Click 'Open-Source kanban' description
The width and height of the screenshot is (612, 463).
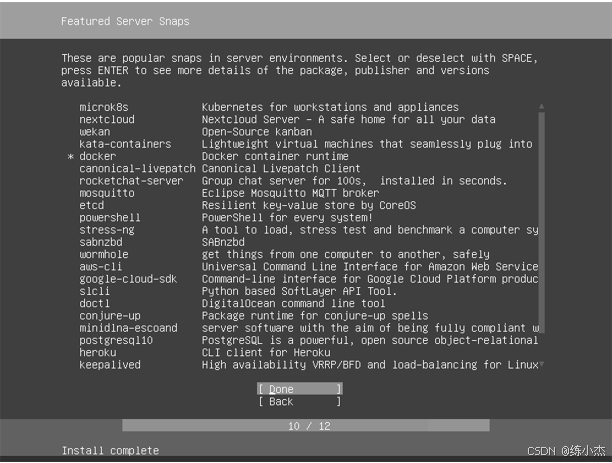pos(257,132)
